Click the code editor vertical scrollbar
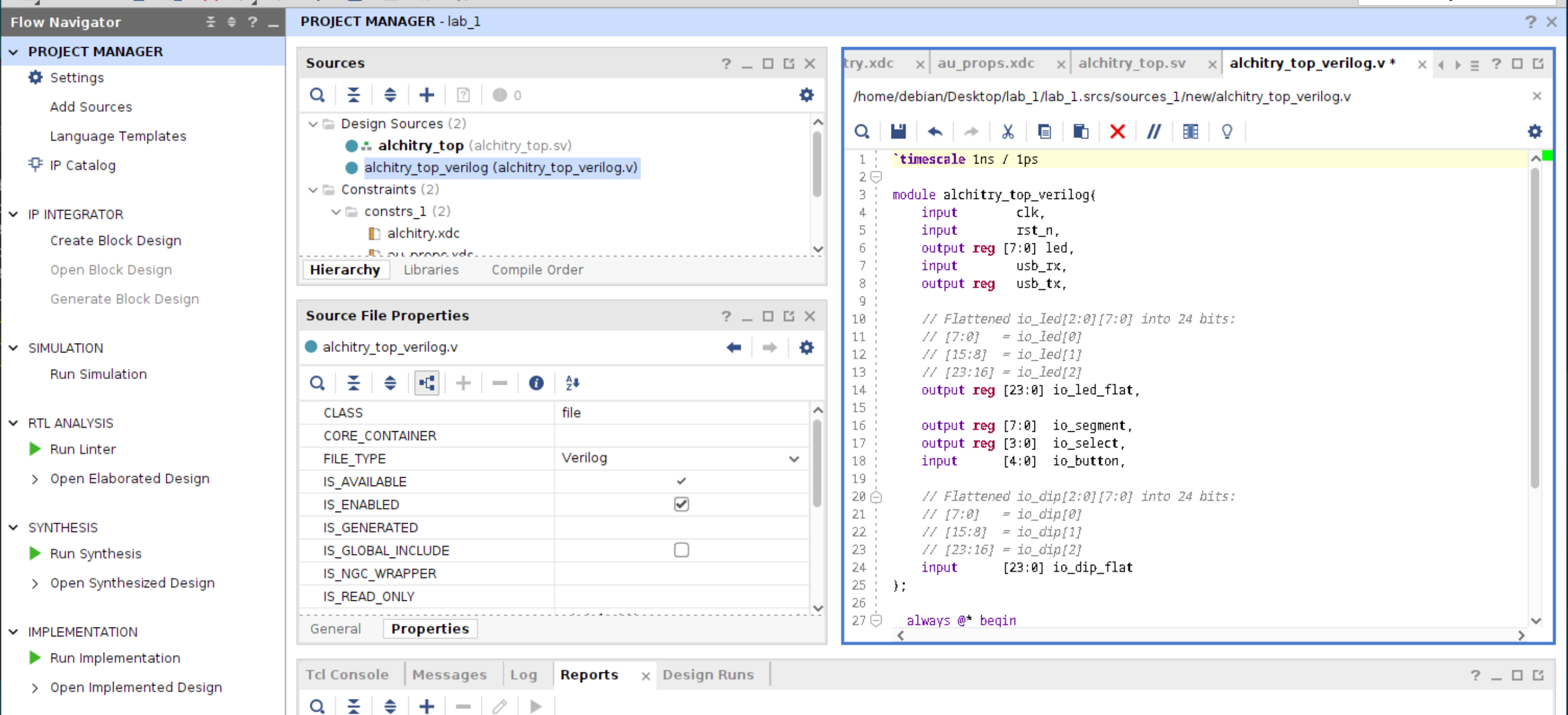The height and width of the screenshot is (715, 1568). (x=1535, y=329)
